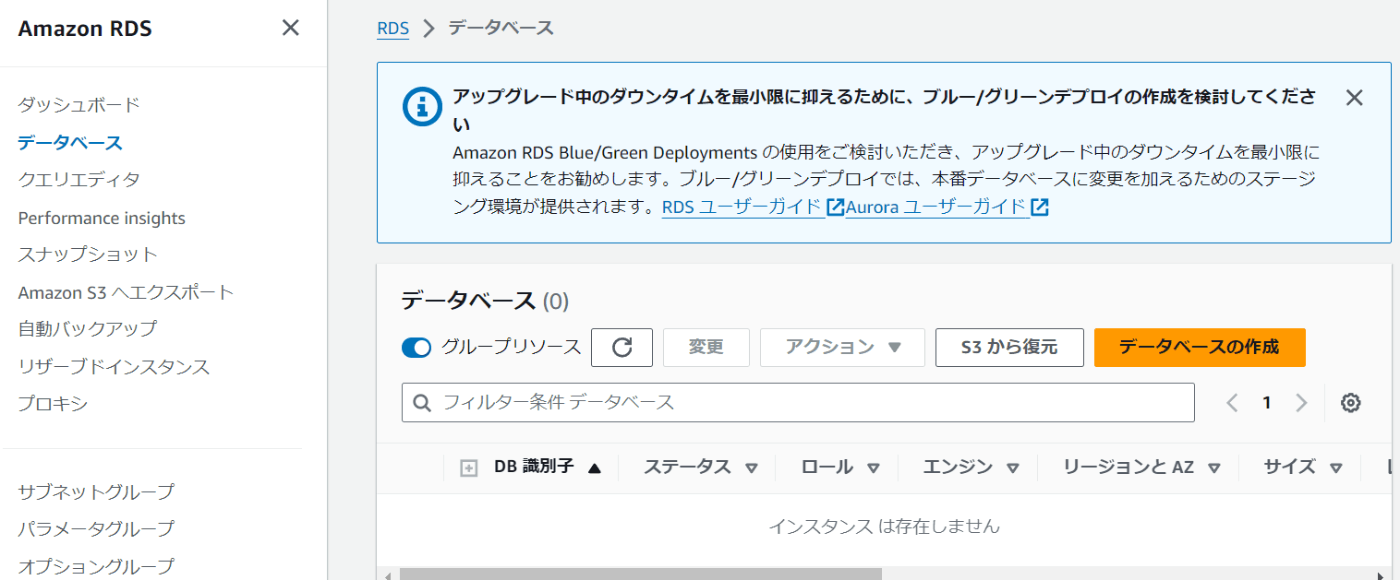This screenshot has height=580, width=1400.
Task: Dismiss the blue/green deployment info banner
Action: (x=1354, y=97)
